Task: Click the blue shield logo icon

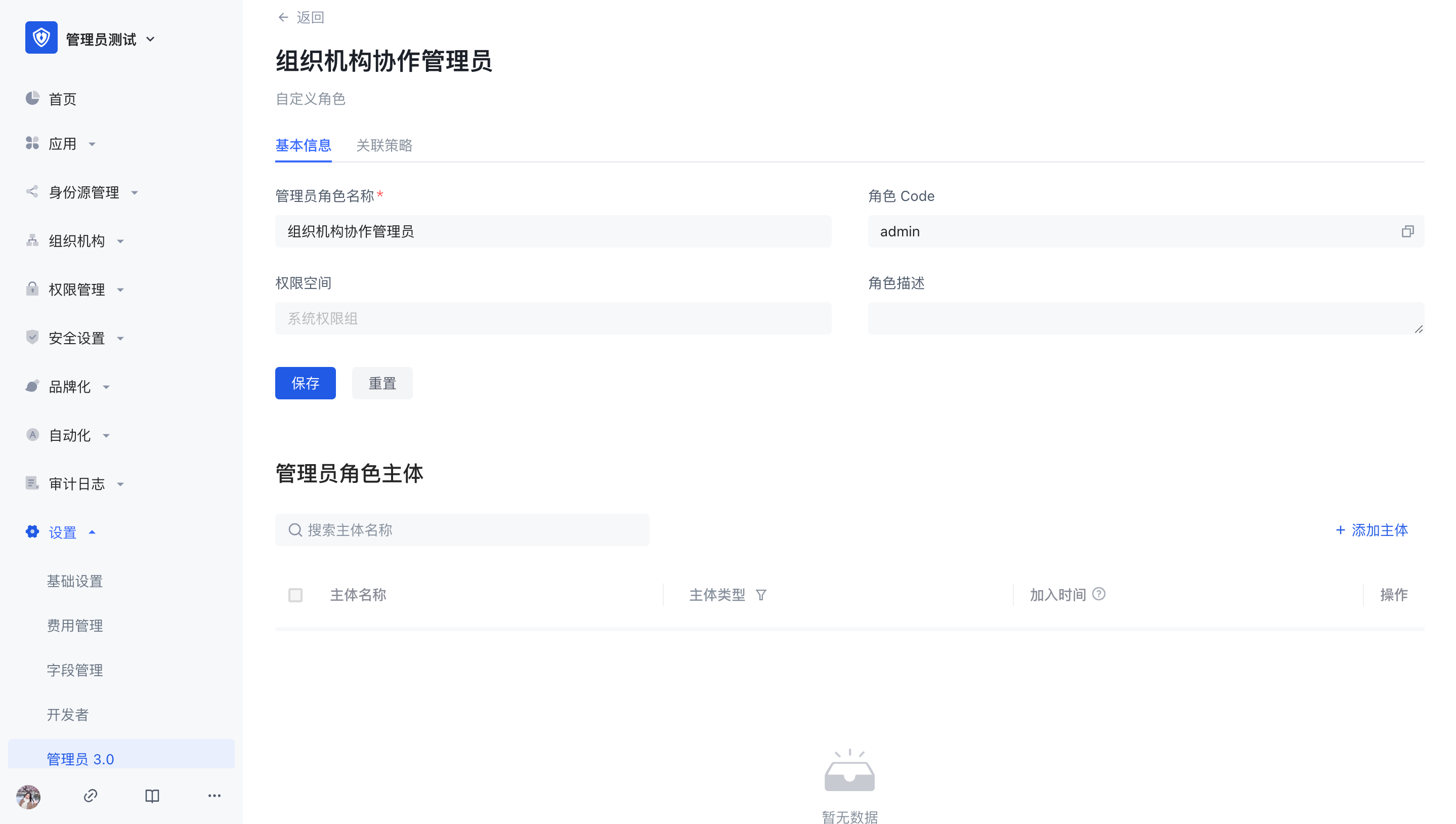Action: tap(41, 38)
